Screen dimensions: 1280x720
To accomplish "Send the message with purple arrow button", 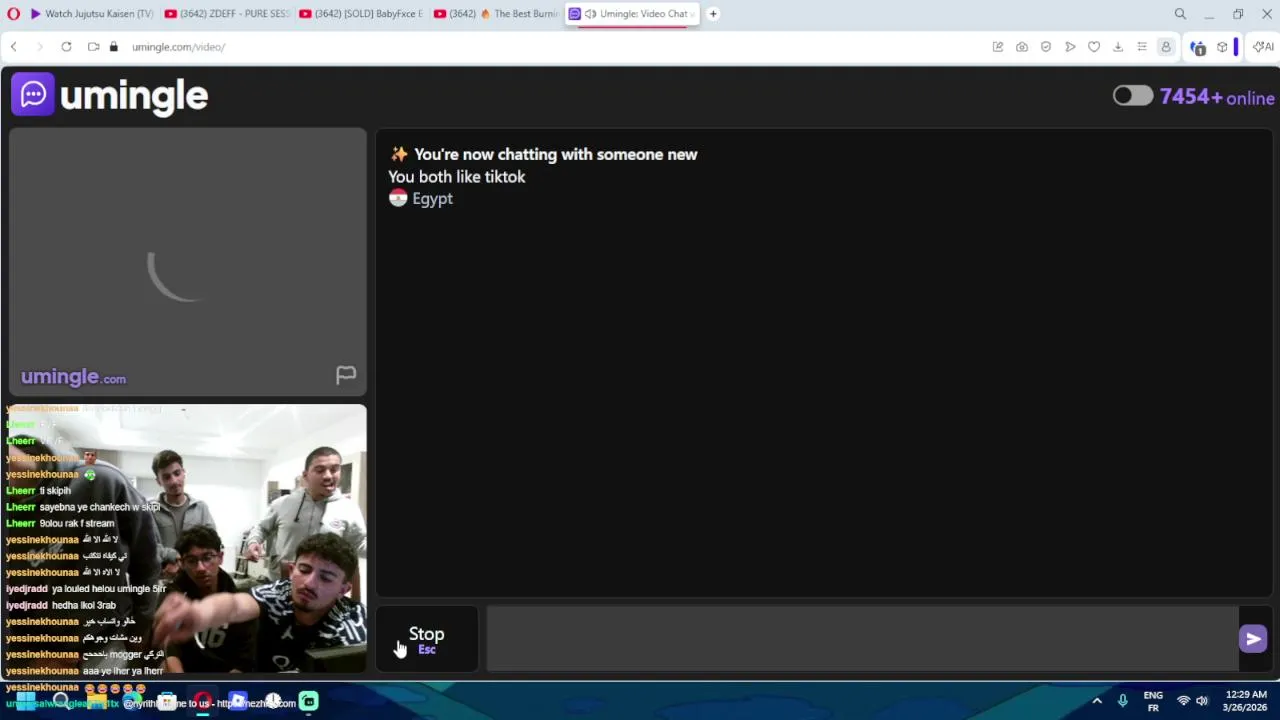I will (x=1253, y=639).
